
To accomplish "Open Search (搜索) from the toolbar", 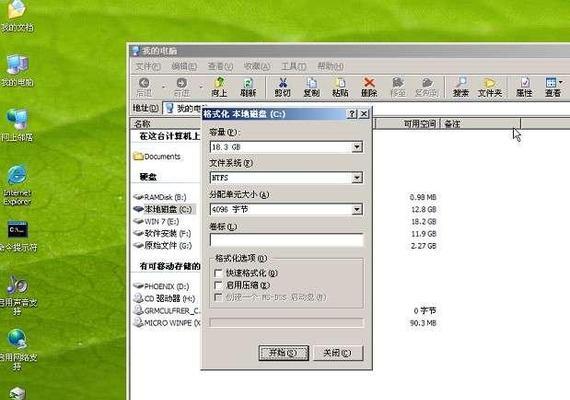I will click(461, 87).
